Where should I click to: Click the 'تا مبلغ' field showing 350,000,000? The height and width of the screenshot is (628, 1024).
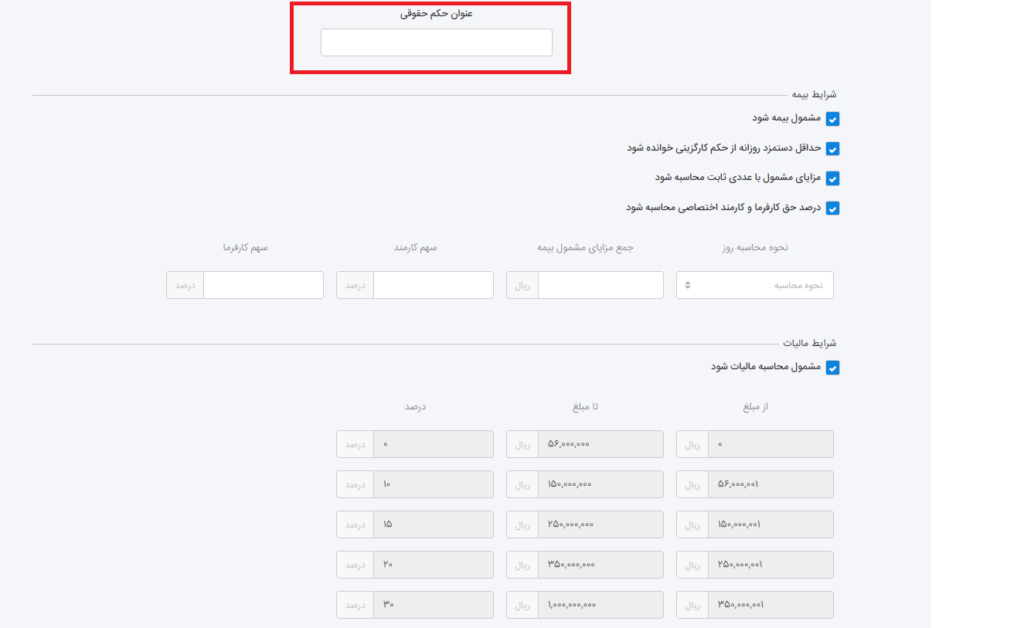pos(600,565)
